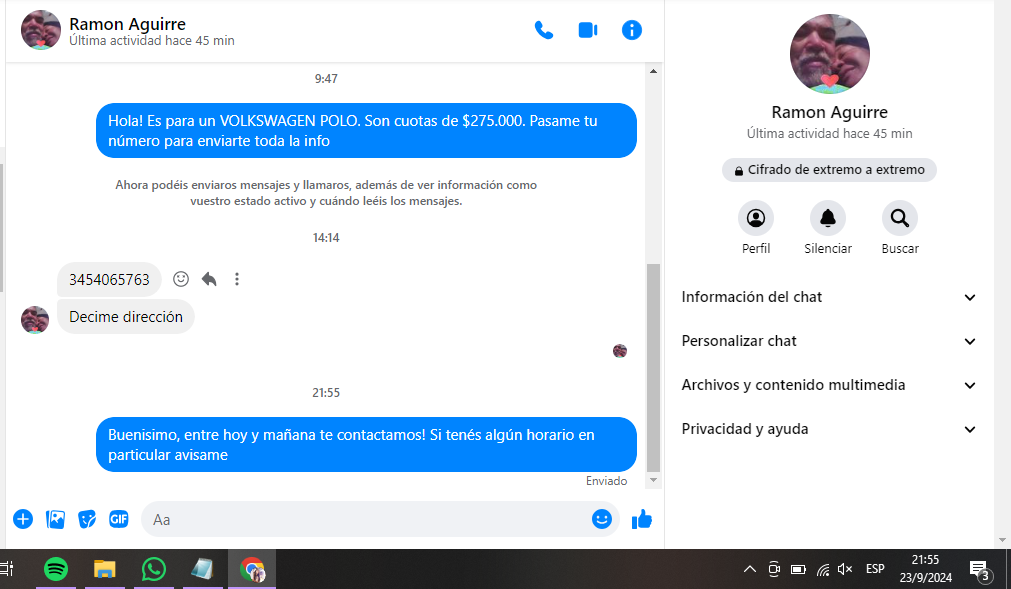React to the 3454065763 message

click(181, 279)
